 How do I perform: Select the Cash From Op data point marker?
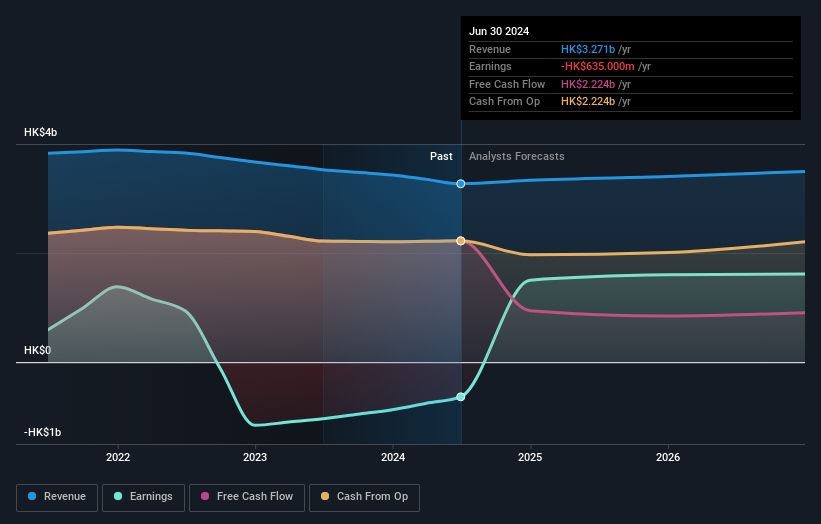coord(461,241)
